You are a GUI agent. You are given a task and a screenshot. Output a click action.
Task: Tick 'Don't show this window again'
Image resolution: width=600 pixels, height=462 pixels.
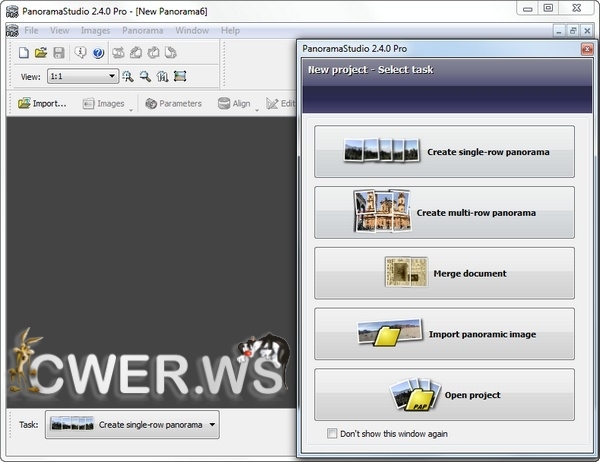tap(333, 434)
